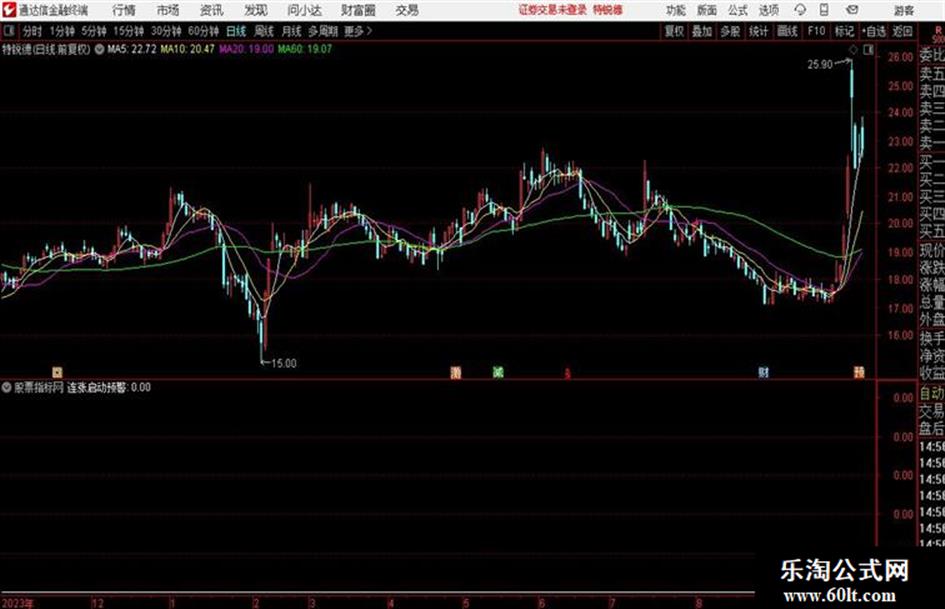The width and height of the screenshot is (945, 609).
Task: Switch to the 15分钟 period tab
Action: coord(129,31)
